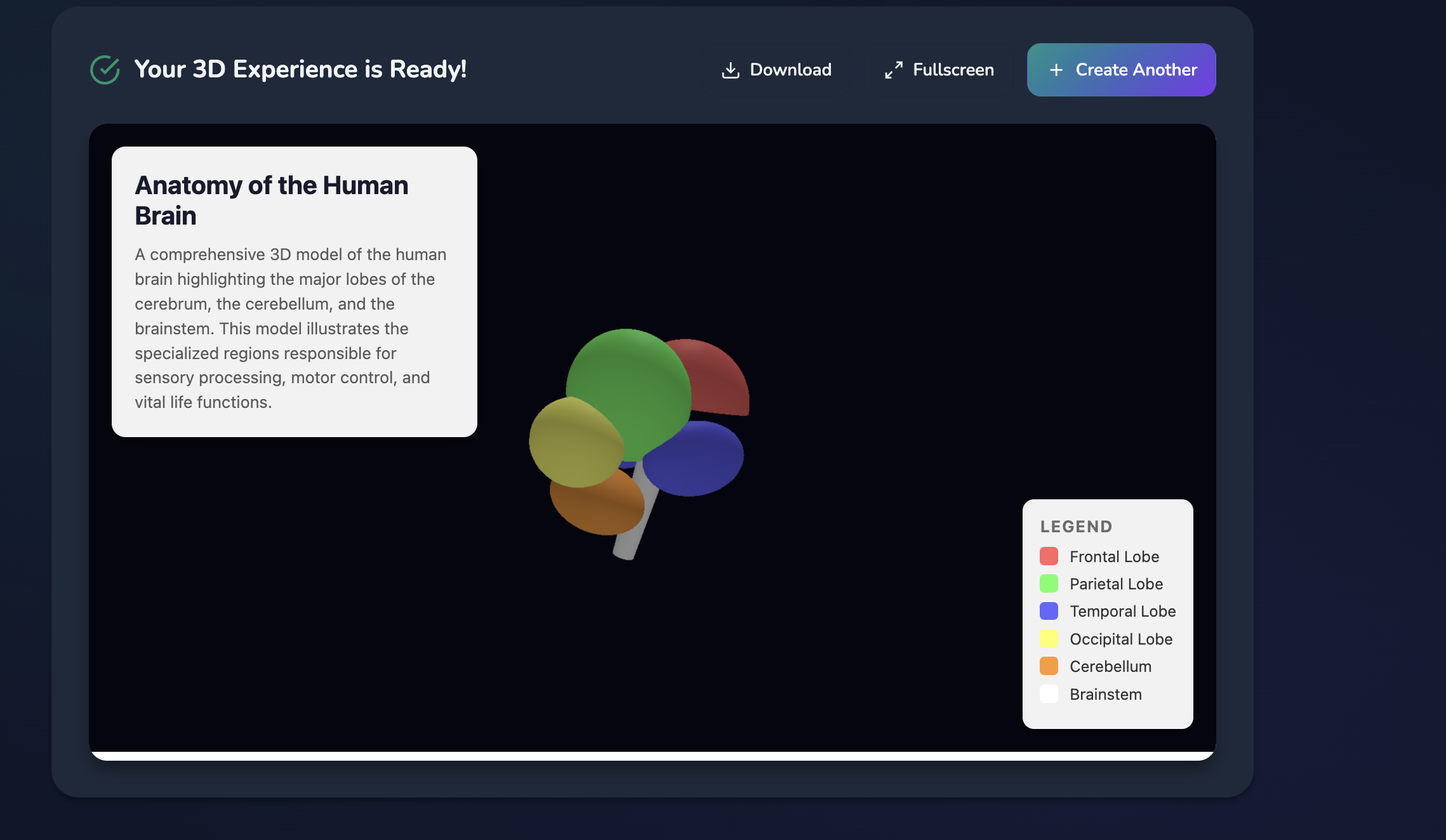Click the blue Temporal Lobe swatch

coord(1049,611)
